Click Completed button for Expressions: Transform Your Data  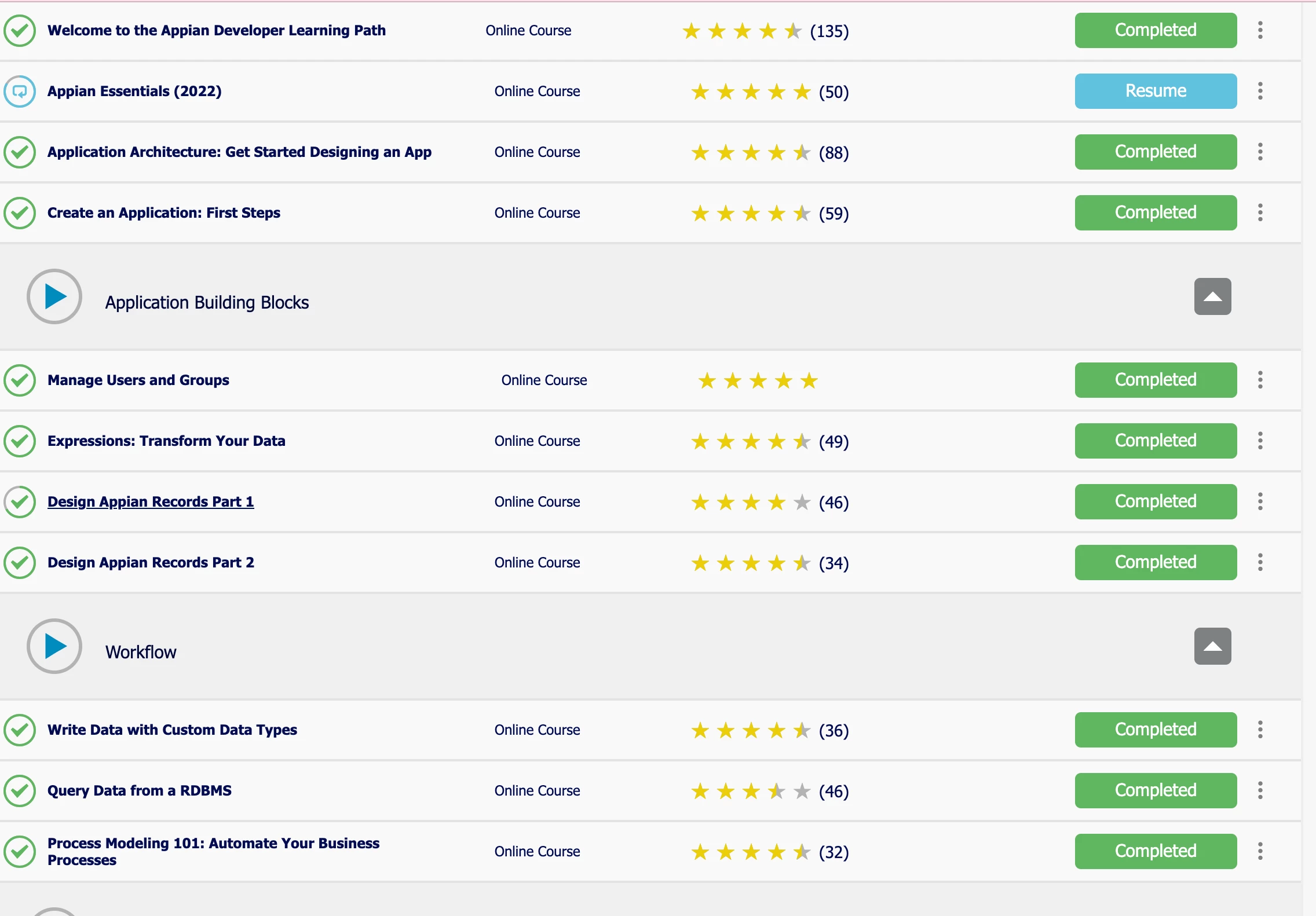click(1156, 441)
